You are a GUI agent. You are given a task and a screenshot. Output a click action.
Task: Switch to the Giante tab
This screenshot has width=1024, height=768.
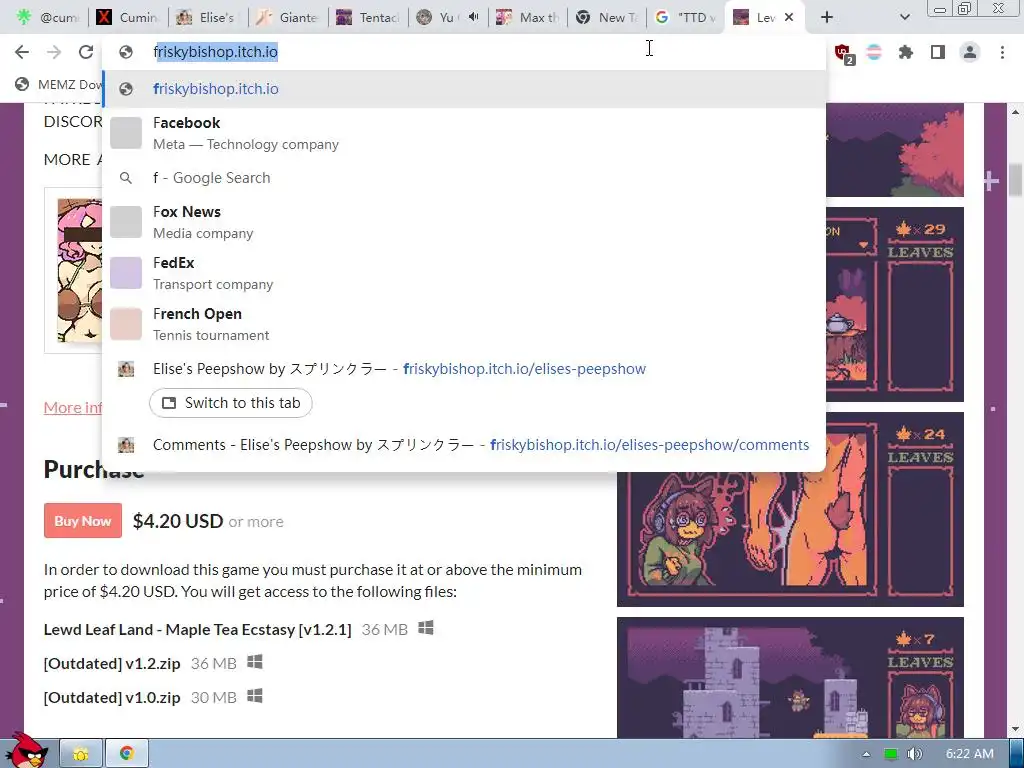coord(287,18)
